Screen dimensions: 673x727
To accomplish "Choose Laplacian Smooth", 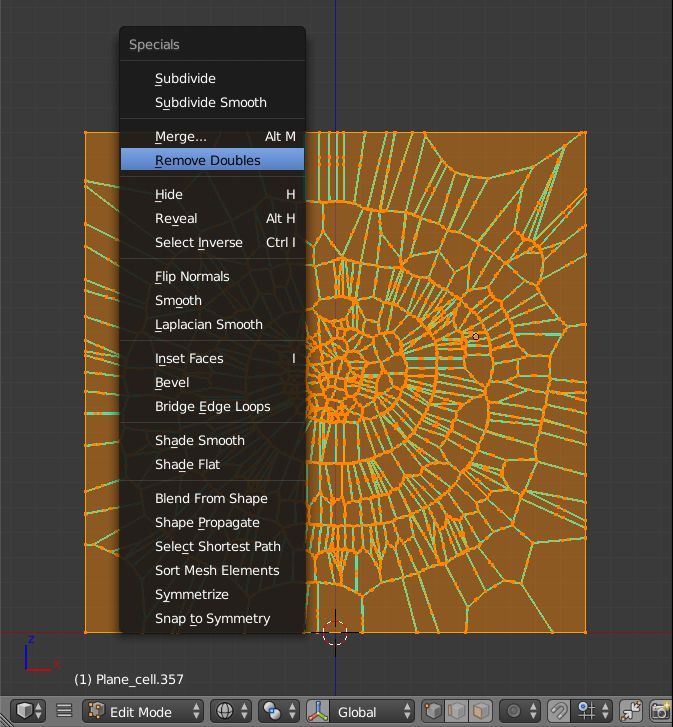I will 212,325.
